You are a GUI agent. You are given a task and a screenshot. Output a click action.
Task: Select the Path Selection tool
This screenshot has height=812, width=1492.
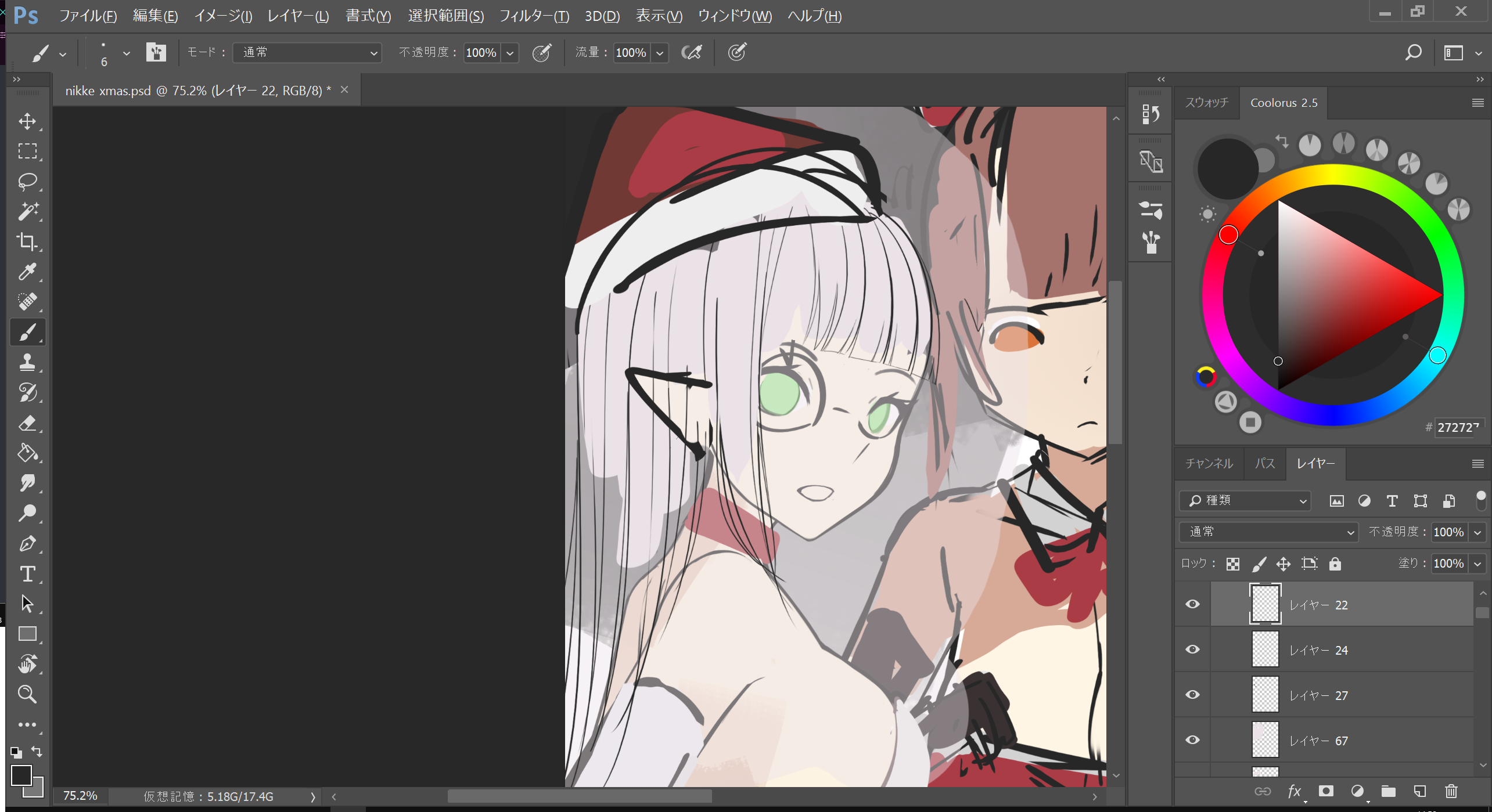coord(27,604)
